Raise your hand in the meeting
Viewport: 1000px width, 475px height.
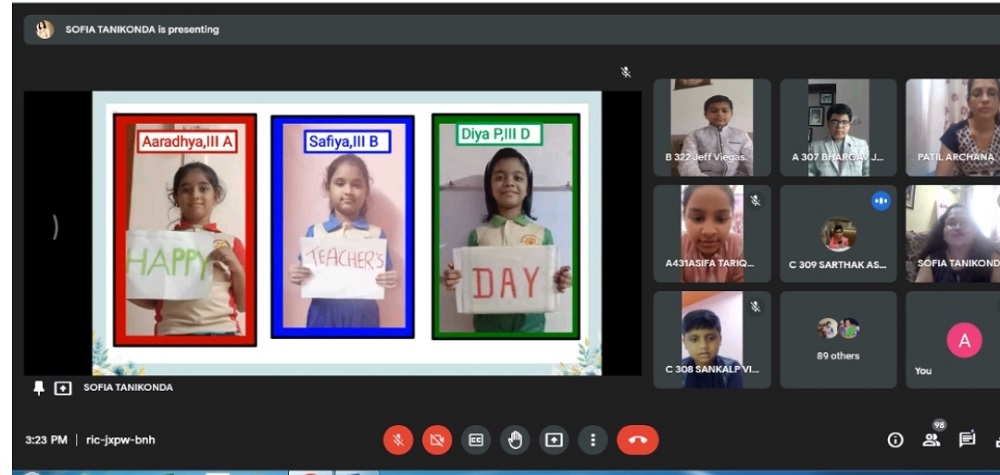point(515,440)
